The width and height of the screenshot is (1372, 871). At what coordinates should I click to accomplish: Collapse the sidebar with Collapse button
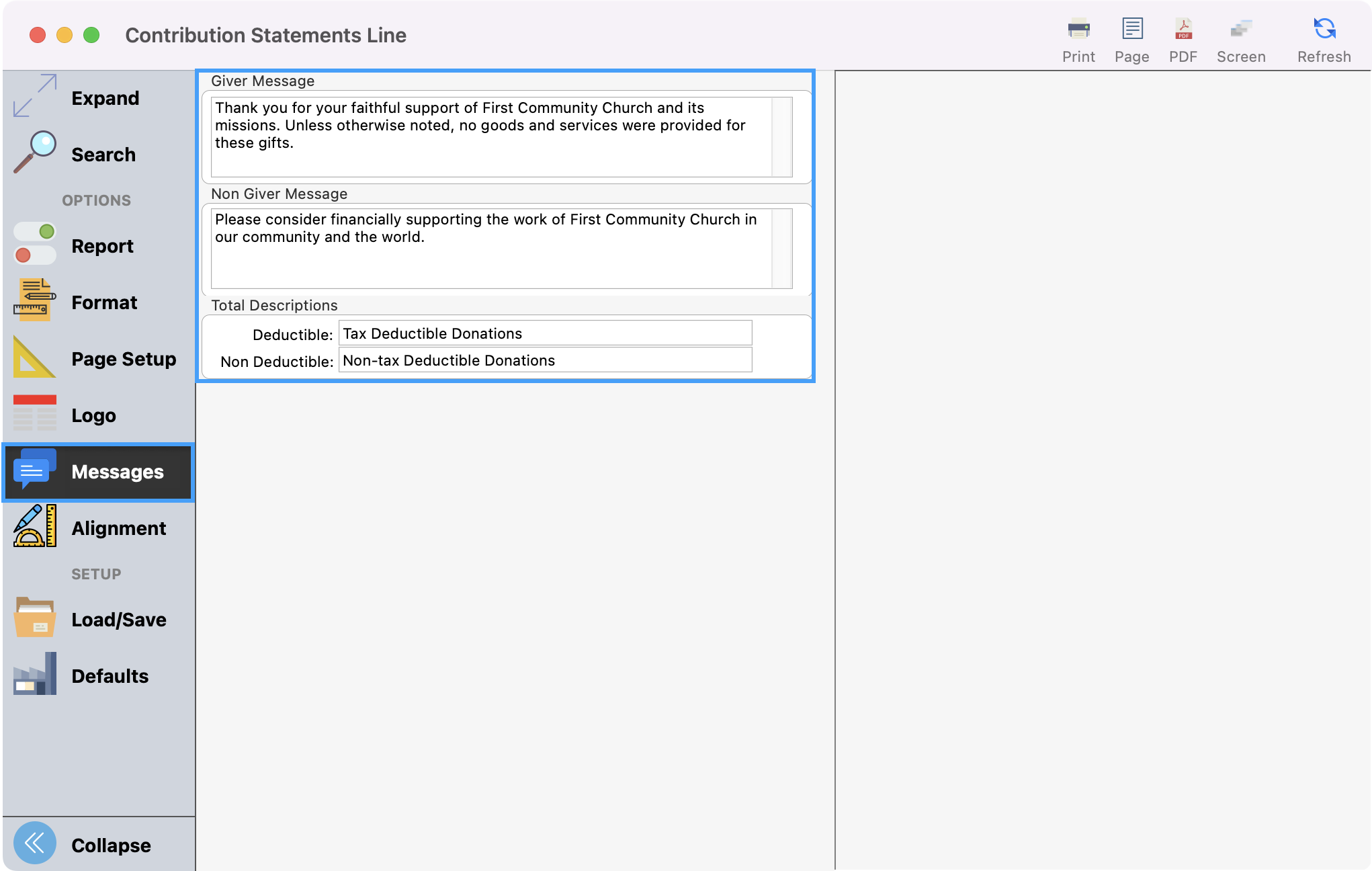35,843
